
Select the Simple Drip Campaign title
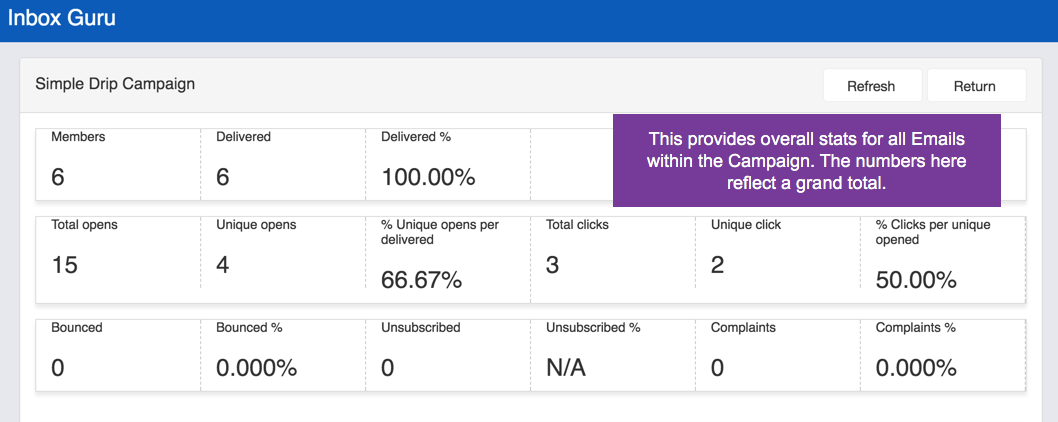click(x=115, y=84)
